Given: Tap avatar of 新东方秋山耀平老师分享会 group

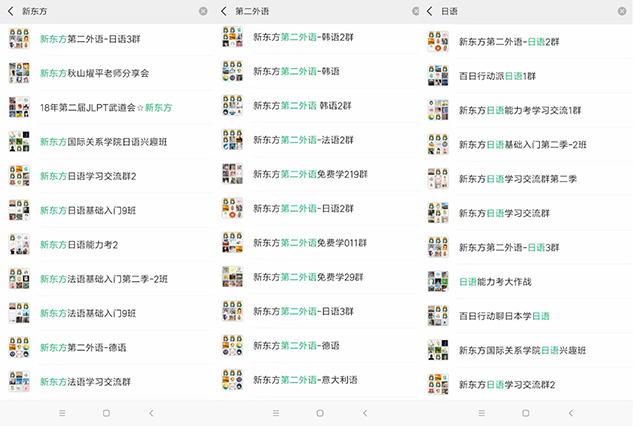Looking at the screenshot, I should pos(19,73).
